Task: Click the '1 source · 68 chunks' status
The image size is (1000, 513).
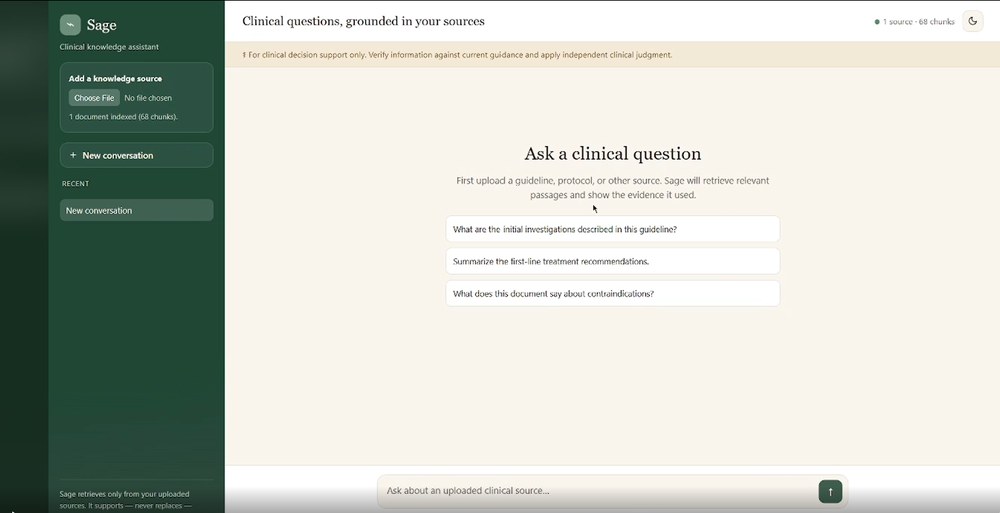Action: coord(915,22)
